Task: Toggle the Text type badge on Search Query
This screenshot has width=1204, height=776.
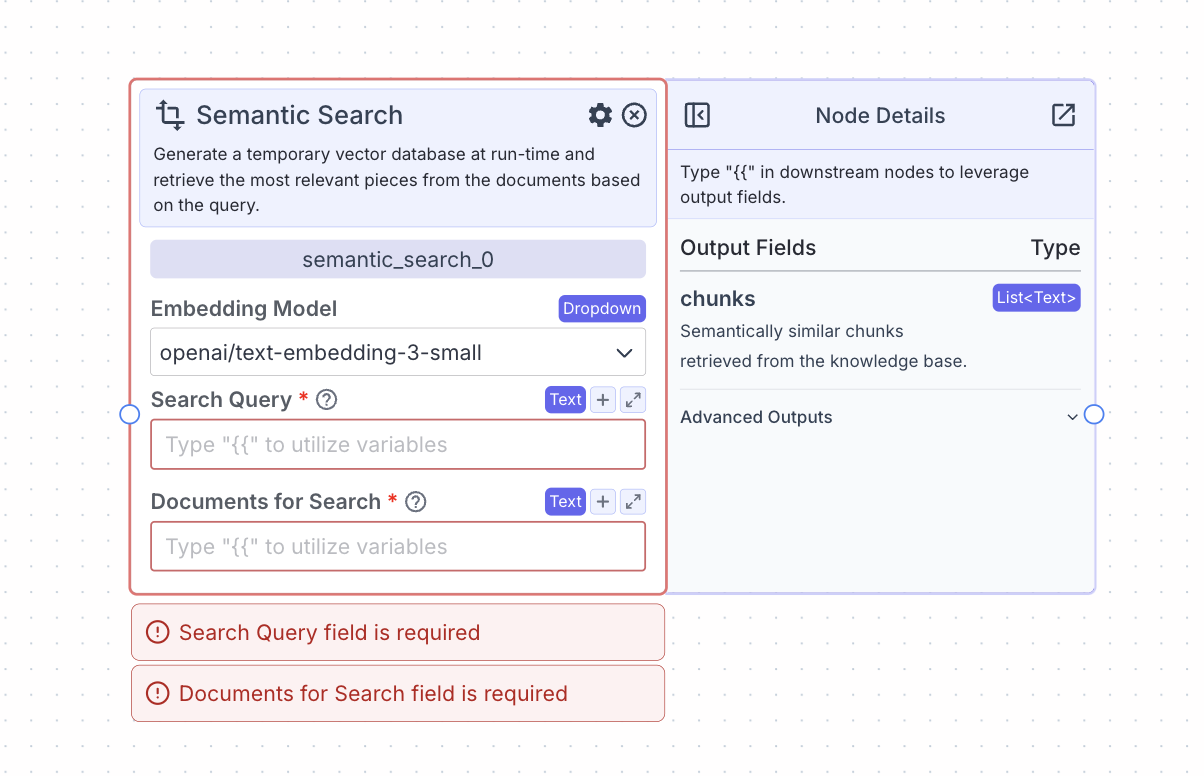Action: [565, 399]
